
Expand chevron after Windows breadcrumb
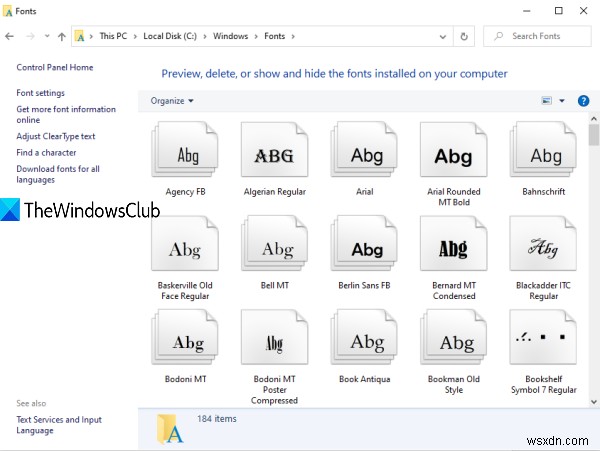256,36
